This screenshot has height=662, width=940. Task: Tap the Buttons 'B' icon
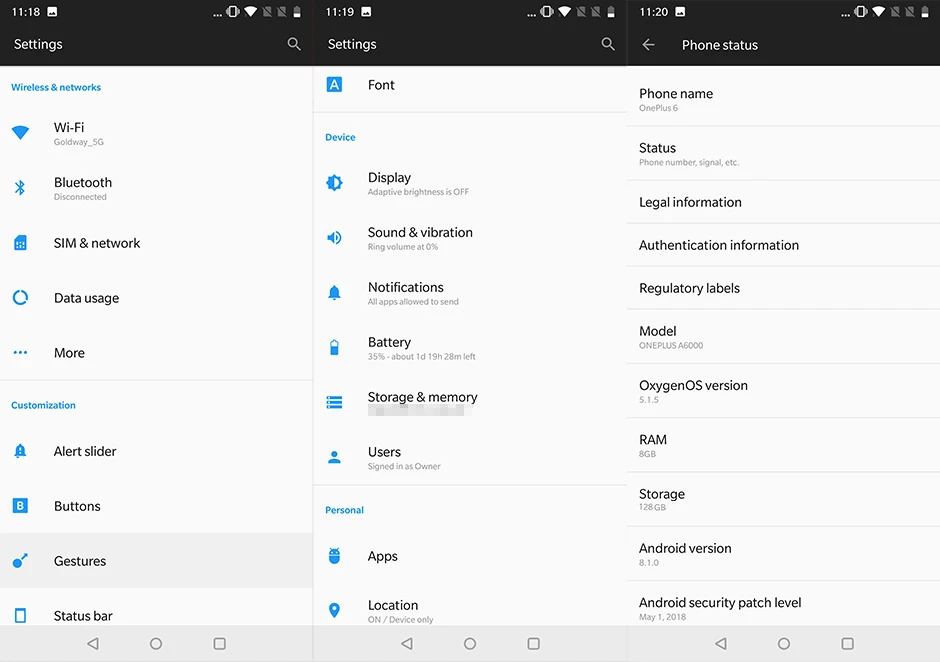pos(20,505)
